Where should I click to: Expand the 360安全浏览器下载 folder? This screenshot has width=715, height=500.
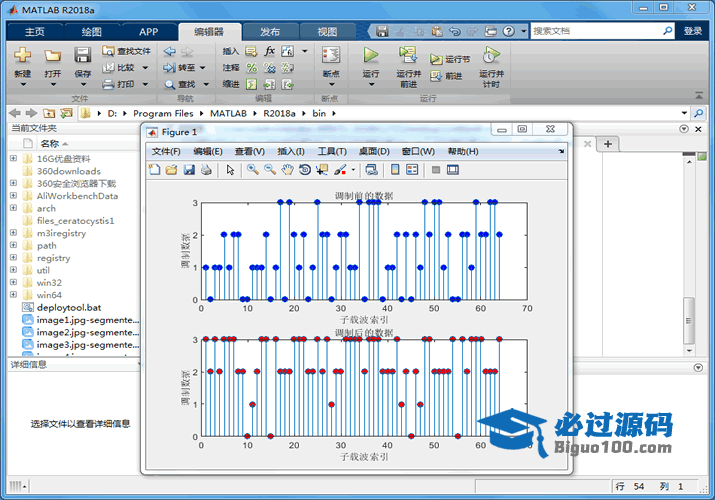coord(13,183)
